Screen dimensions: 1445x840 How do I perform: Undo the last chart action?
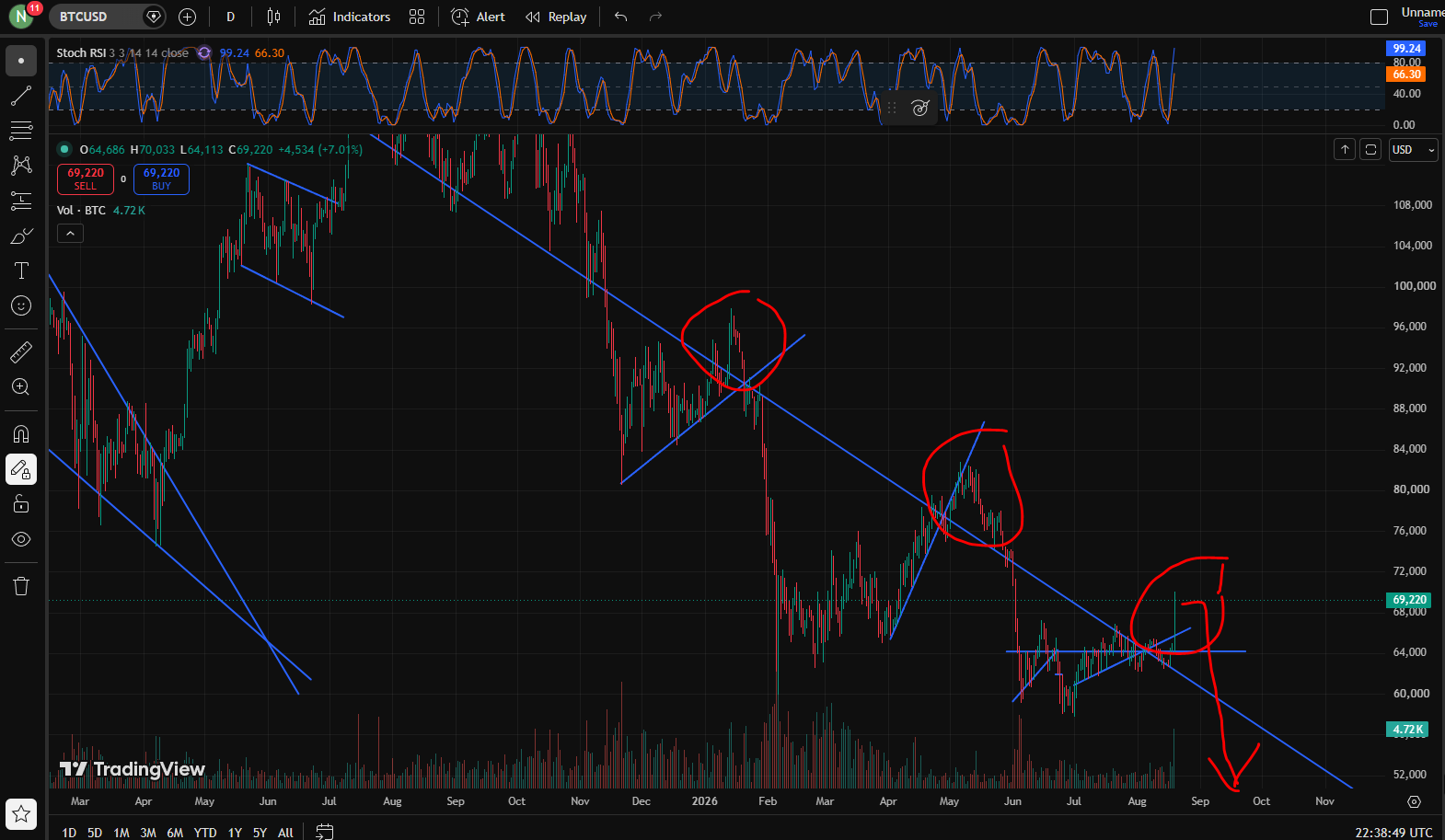click(621, 17)
